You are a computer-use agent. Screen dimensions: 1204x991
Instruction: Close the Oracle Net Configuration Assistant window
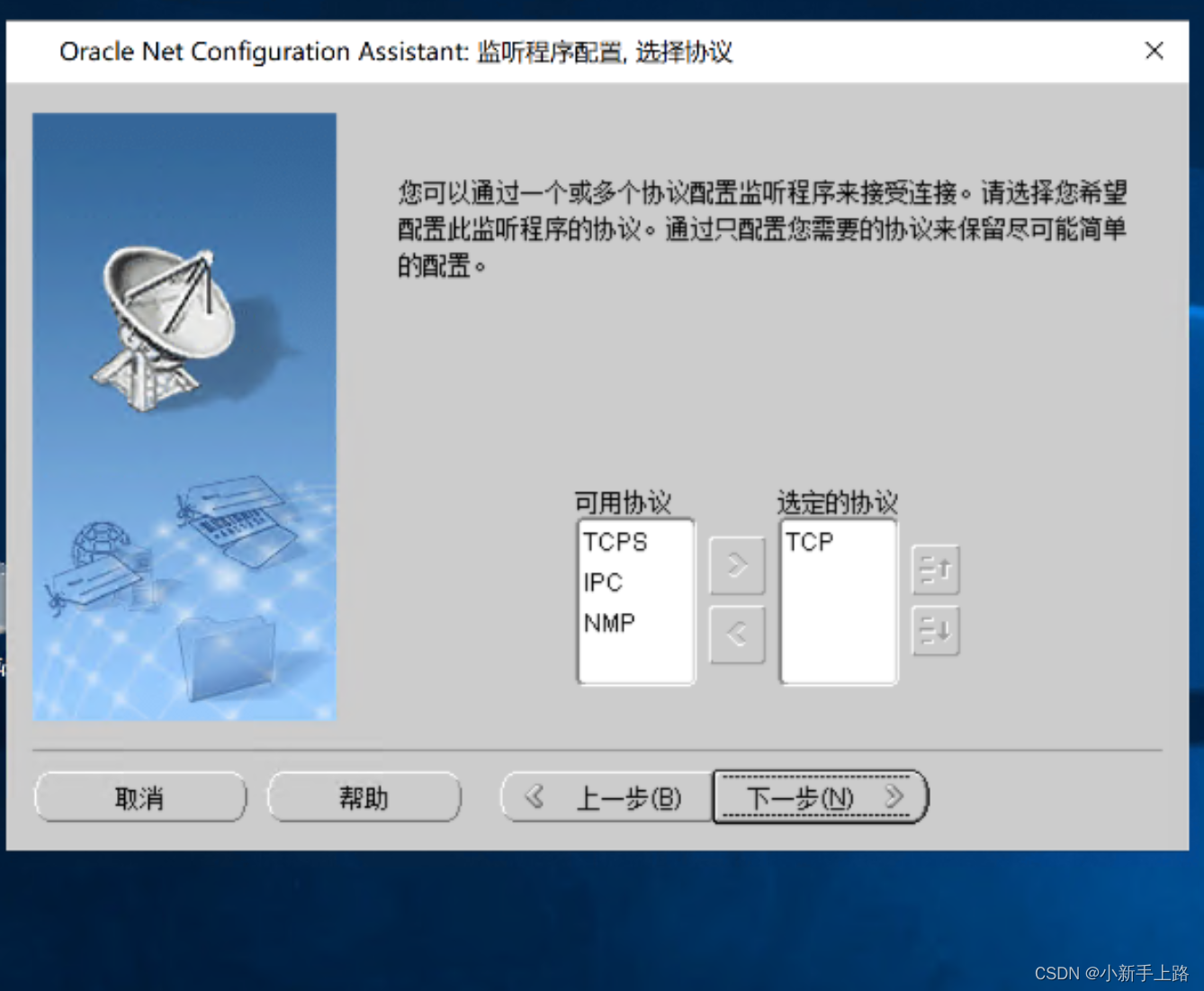click(x=1155, y=50)
